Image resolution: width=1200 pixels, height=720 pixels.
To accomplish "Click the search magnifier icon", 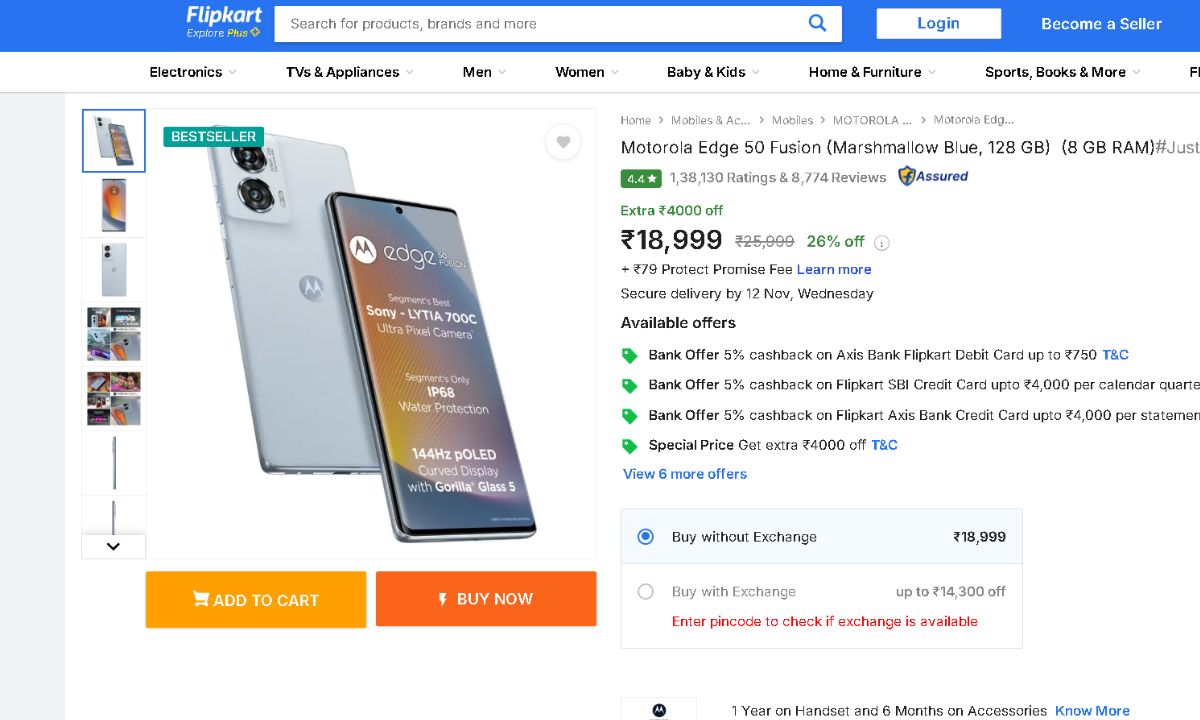I will [818, 23].
